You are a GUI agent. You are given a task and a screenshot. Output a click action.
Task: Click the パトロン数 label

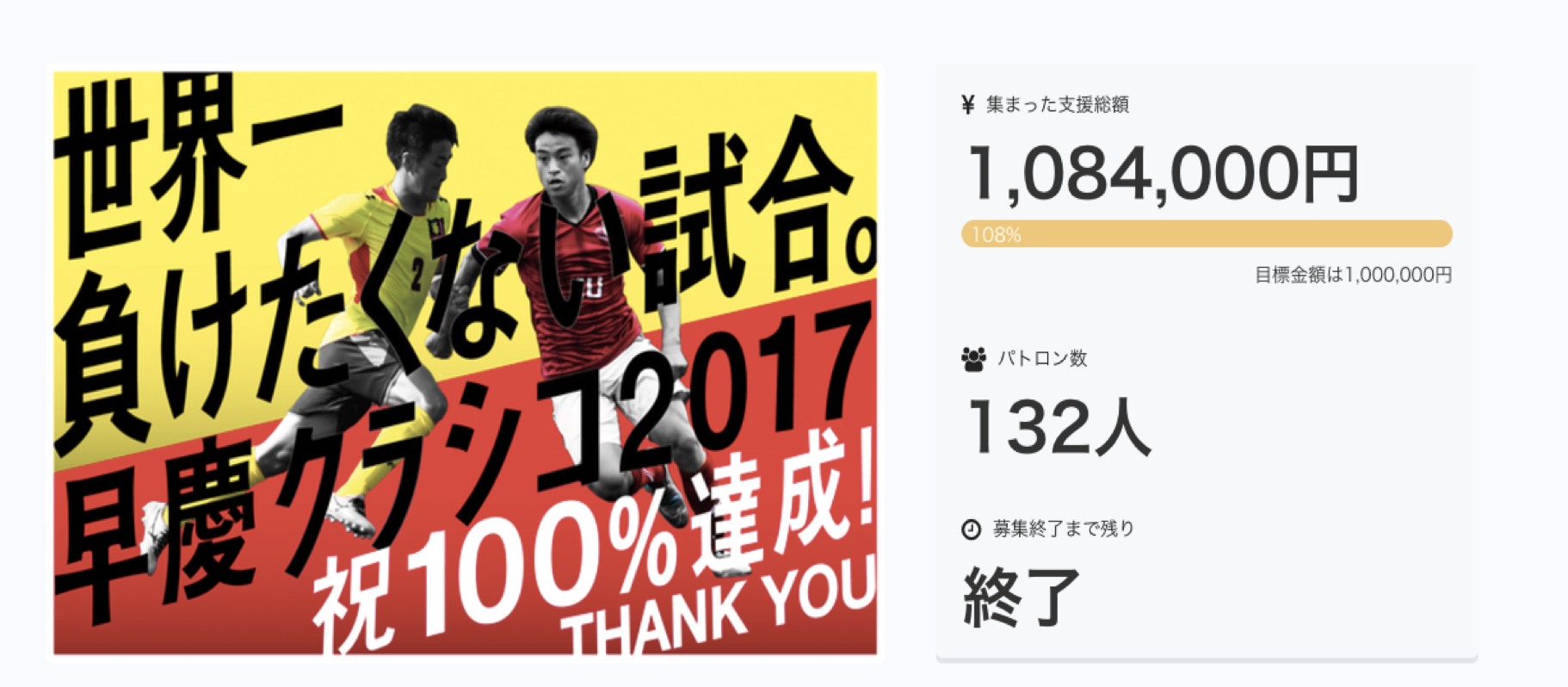coord(1042,359)
